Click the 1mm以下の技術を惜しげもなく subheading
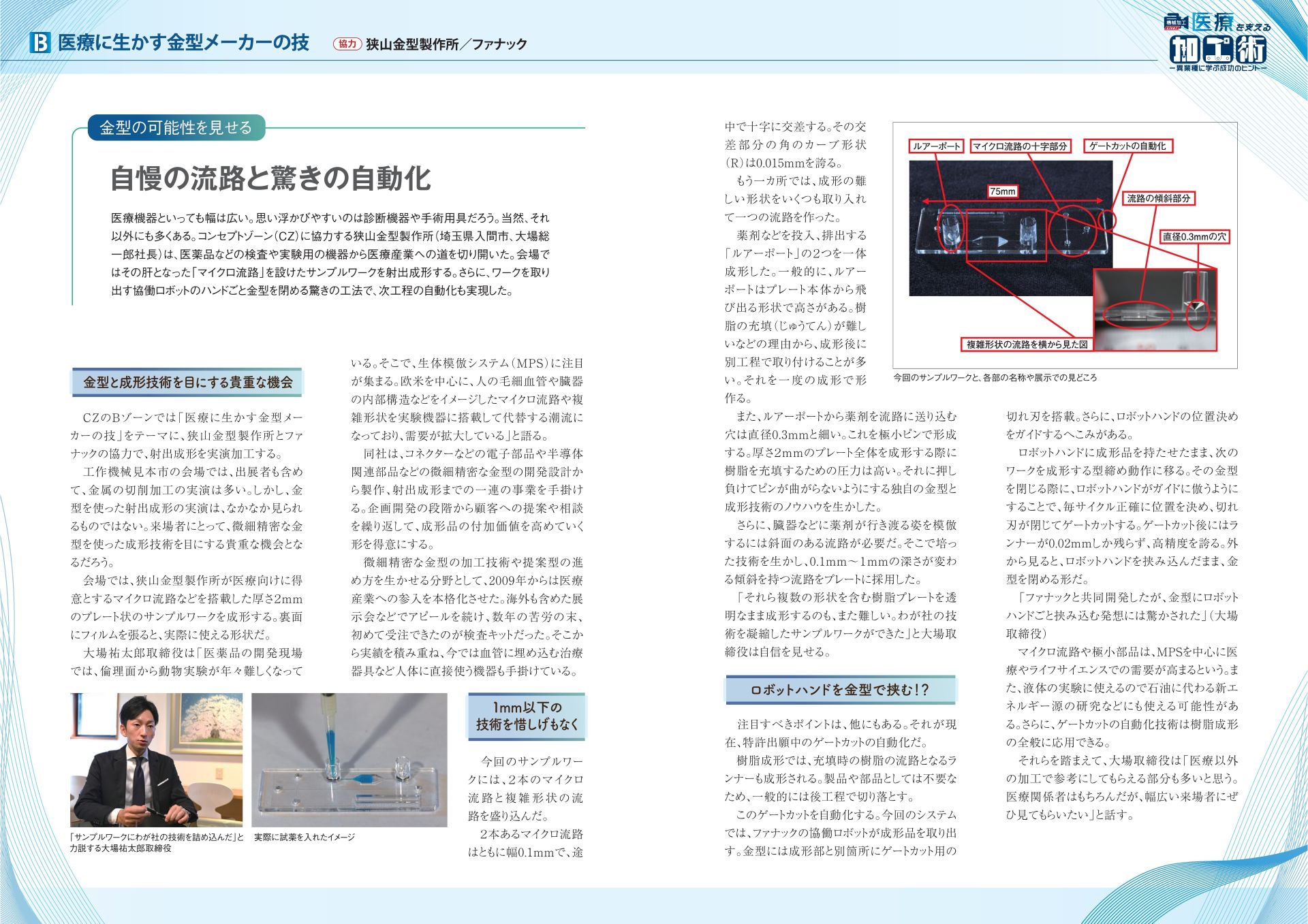 [527, 716]
